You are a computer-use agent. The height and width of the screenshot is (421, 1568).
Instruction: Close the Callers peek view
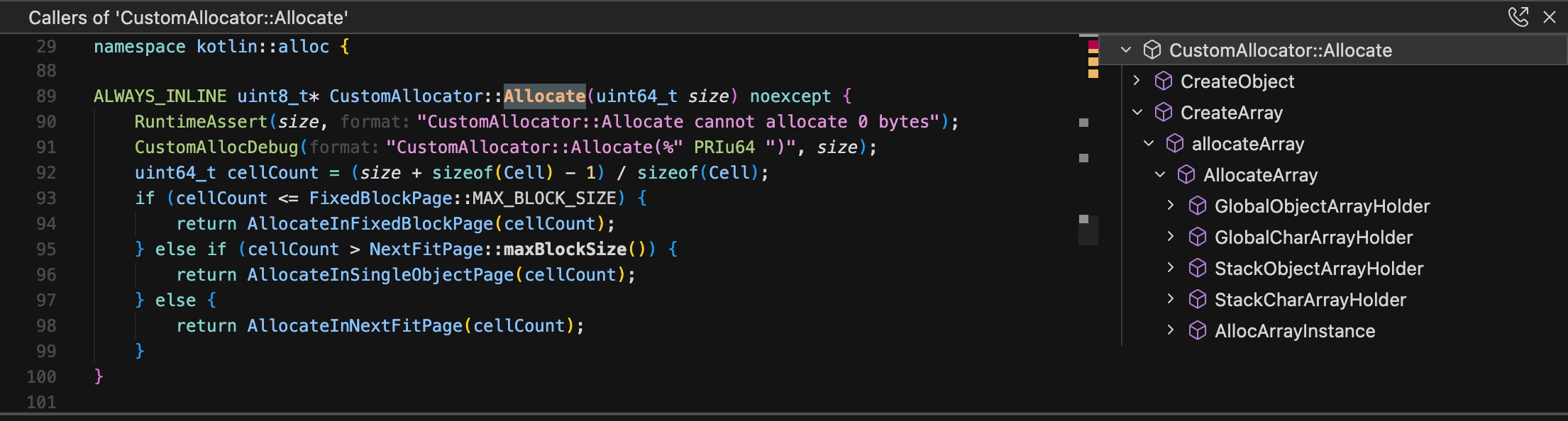click(1550, 17)
